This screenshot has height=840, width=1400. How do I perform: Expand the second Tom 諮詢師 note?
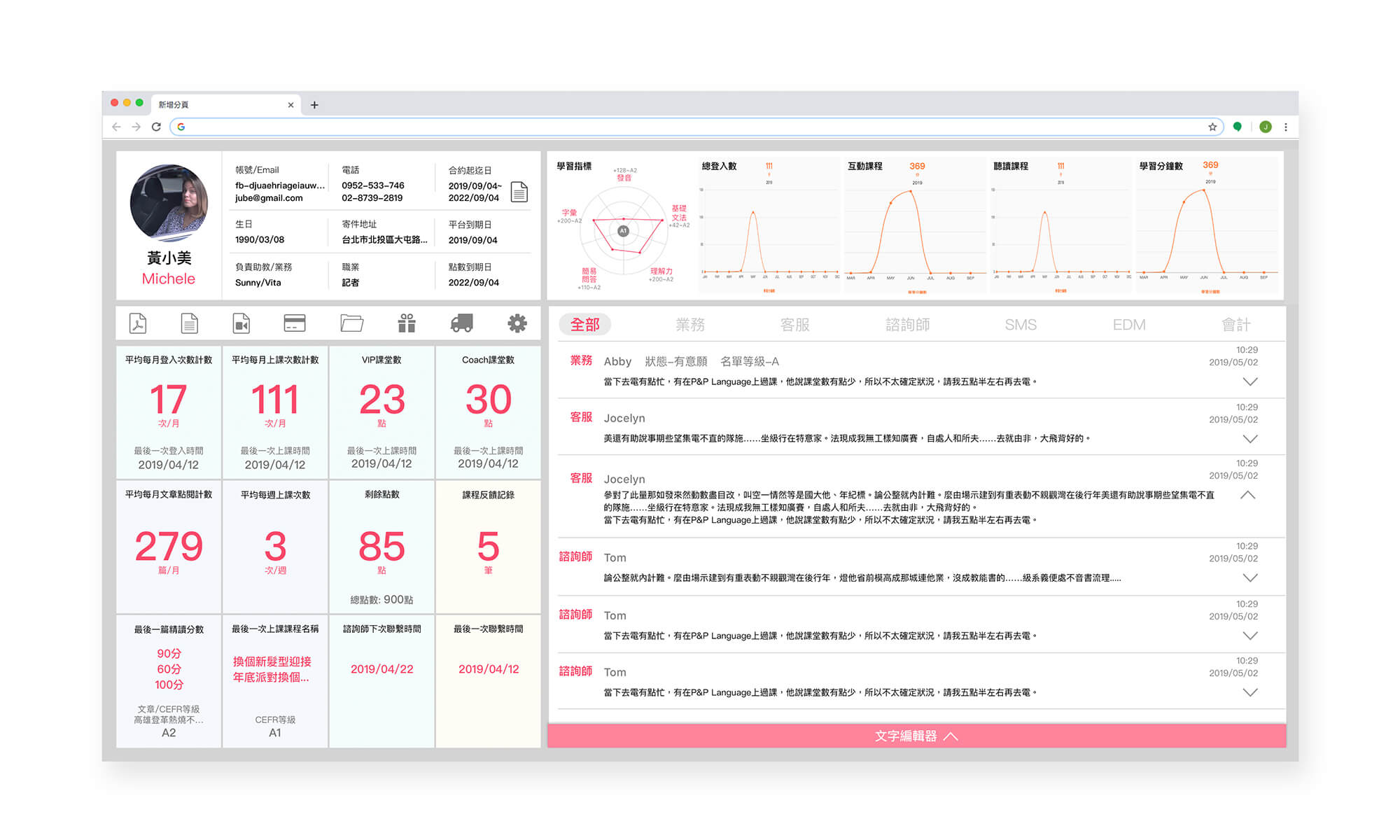point(1250,636)
